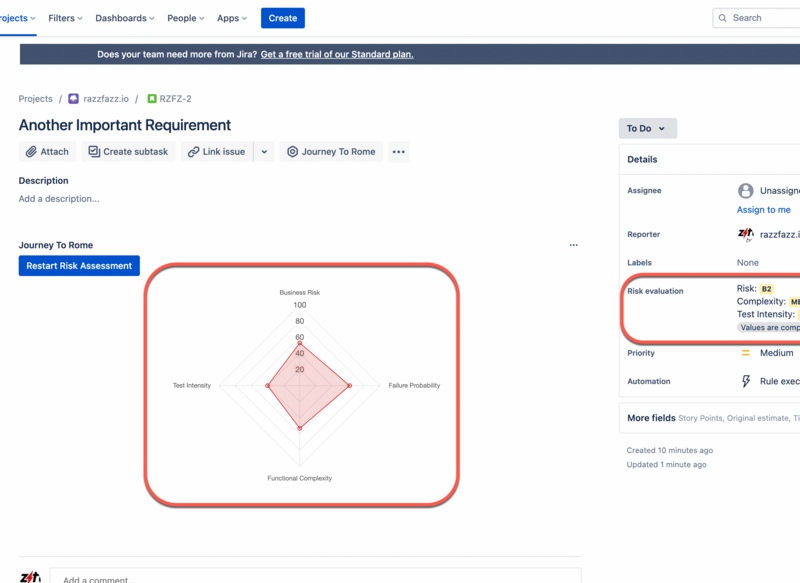Open the To Do status dropdown
The height and width of the screenshot is (583, 800).
tap(647, 129)
